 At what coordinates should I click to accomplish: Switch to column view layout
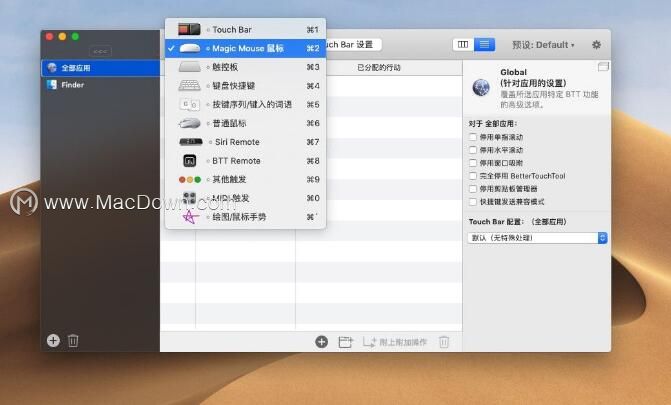(x=463, y=45)
